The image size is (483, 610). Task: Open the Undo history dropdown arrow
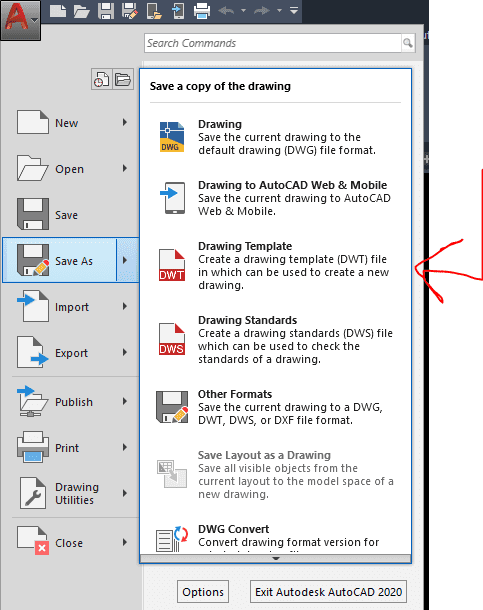coord(243,11)
